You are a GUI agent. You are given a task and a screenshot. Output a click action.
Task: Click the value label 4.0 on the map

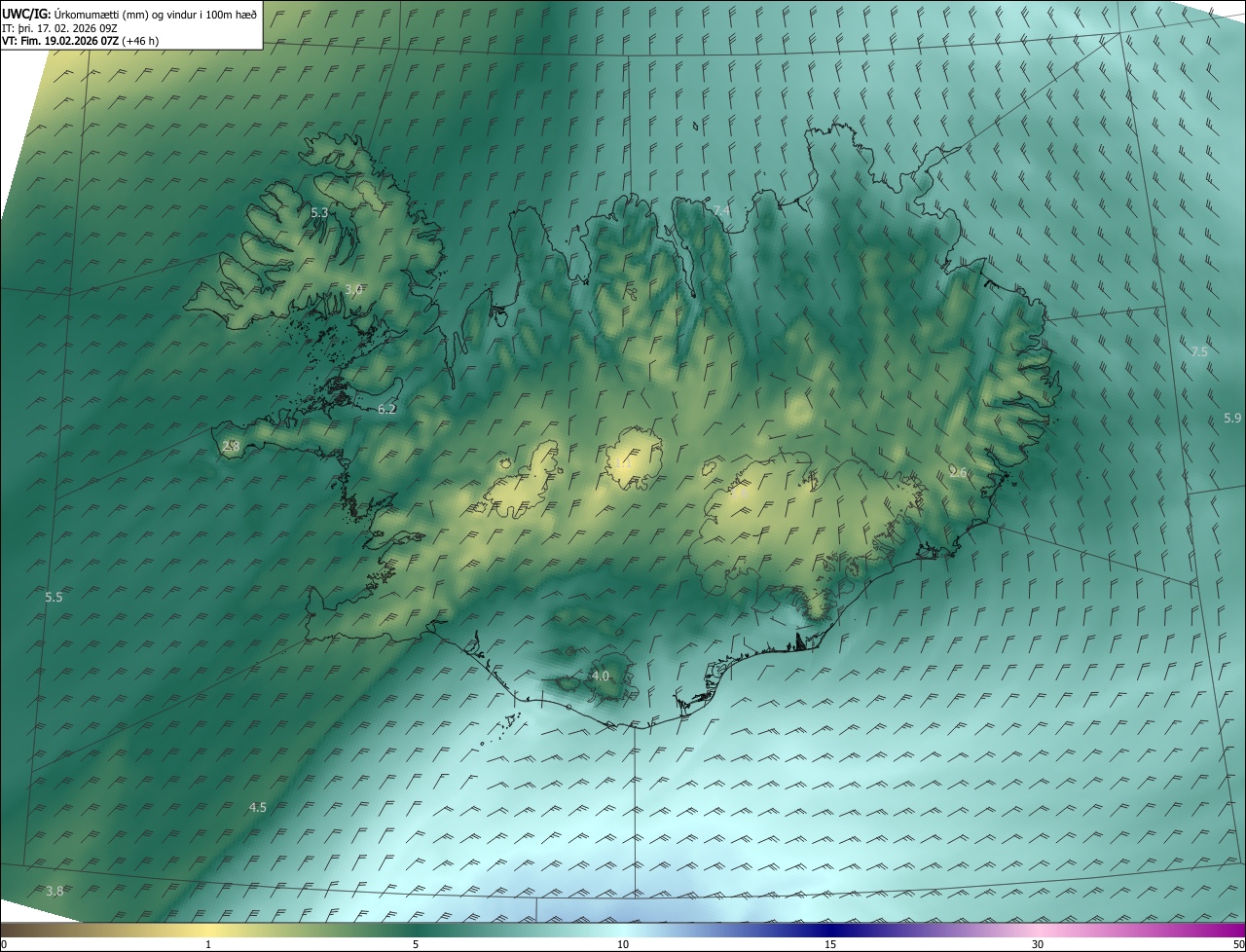(x=601, y=676)
